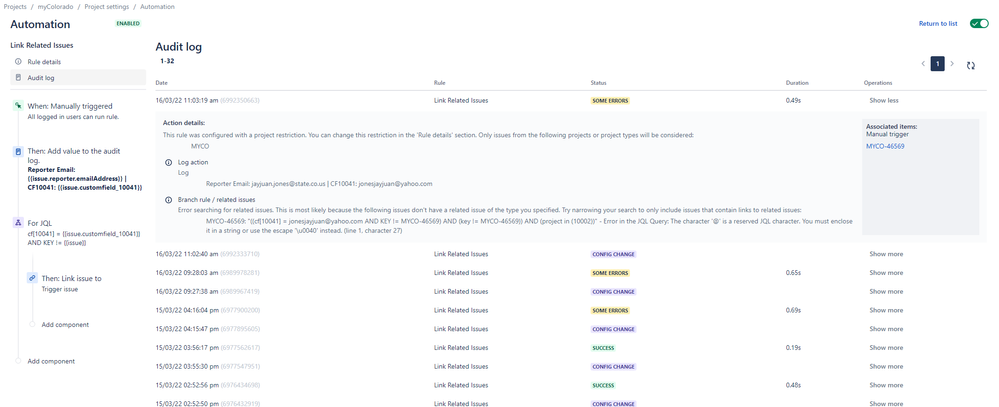Click the refresh audit log icon
This screenshot has width=999, height=407.
[970, 65]
